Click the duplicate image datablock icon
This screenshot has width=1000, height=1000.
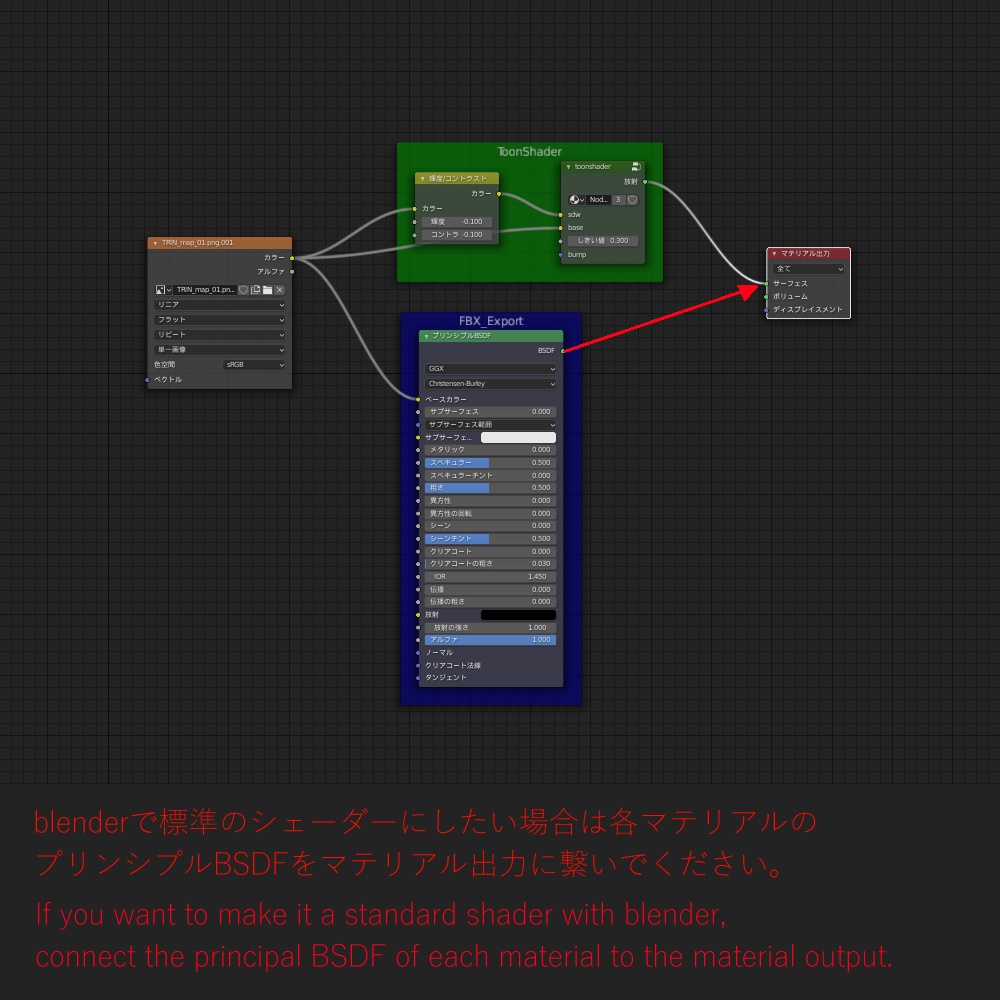pos(255,289)
